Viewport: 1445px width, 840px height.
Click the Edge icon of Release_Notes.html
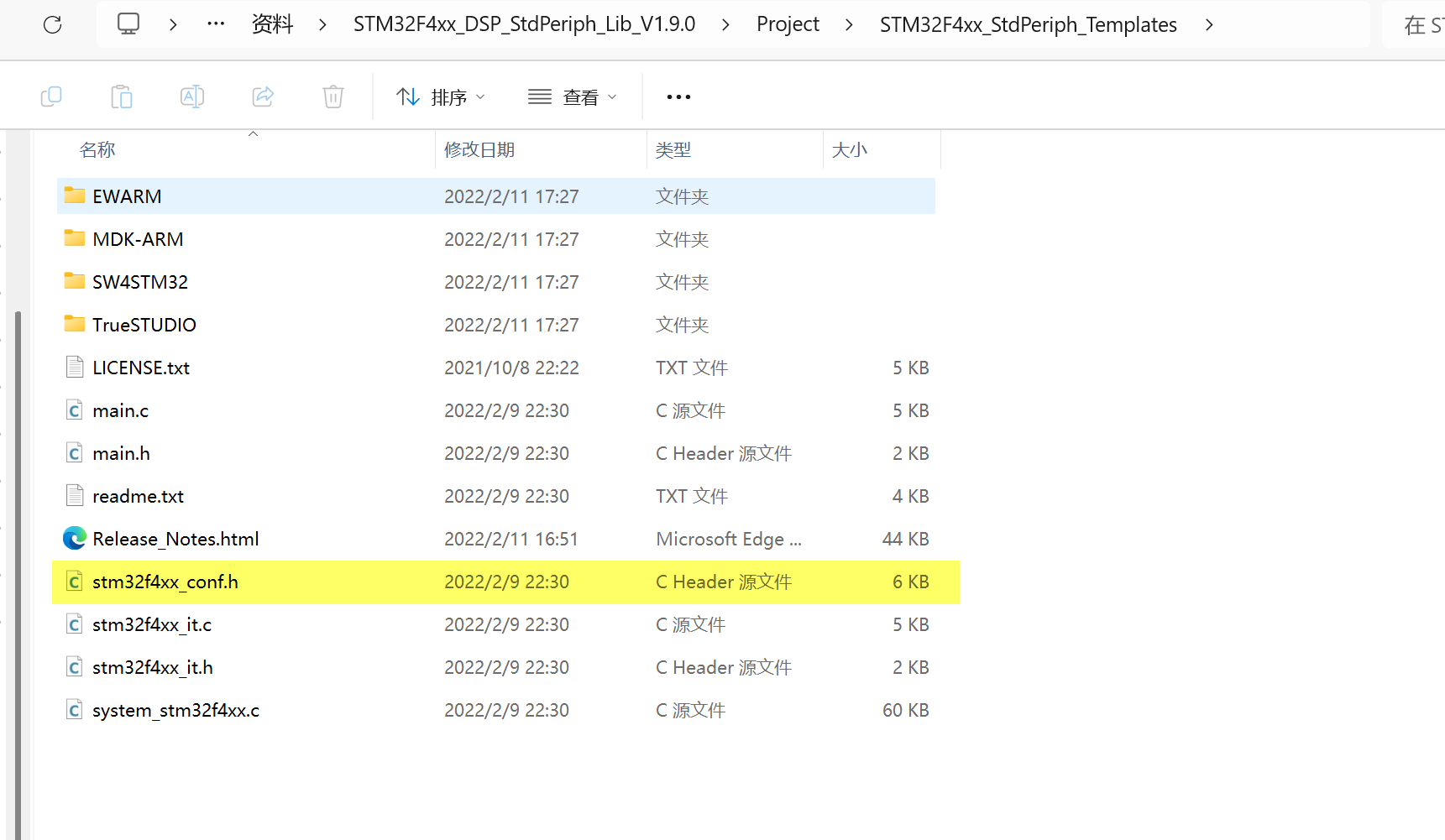pos(75,538)
